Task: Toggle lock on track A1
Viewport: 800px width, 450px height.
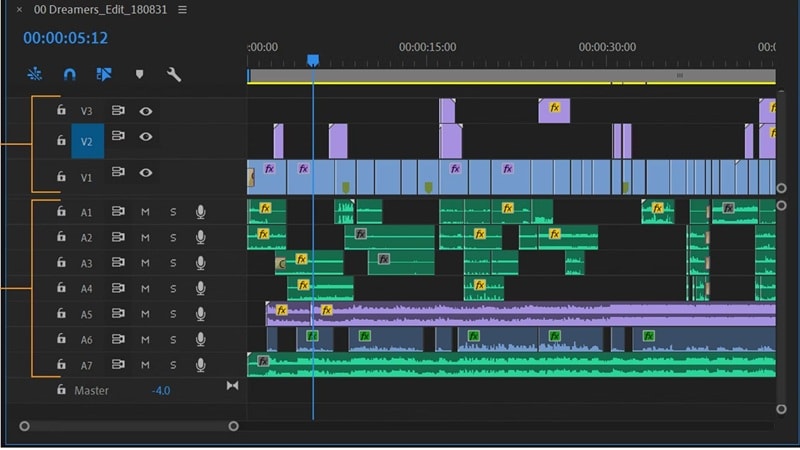Action: click(61, 211)
